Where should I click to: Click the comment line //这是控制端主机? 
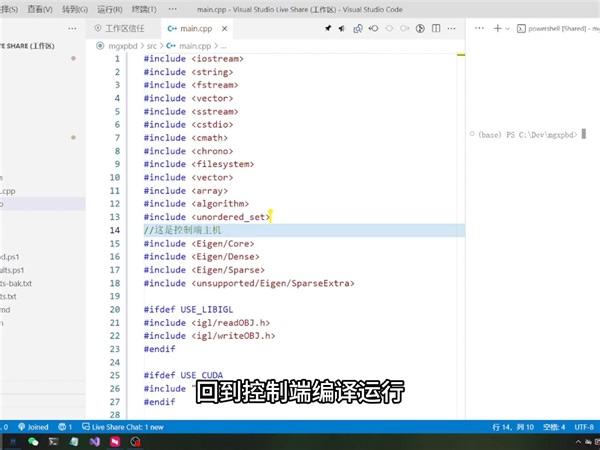click(x=183, y=230)
